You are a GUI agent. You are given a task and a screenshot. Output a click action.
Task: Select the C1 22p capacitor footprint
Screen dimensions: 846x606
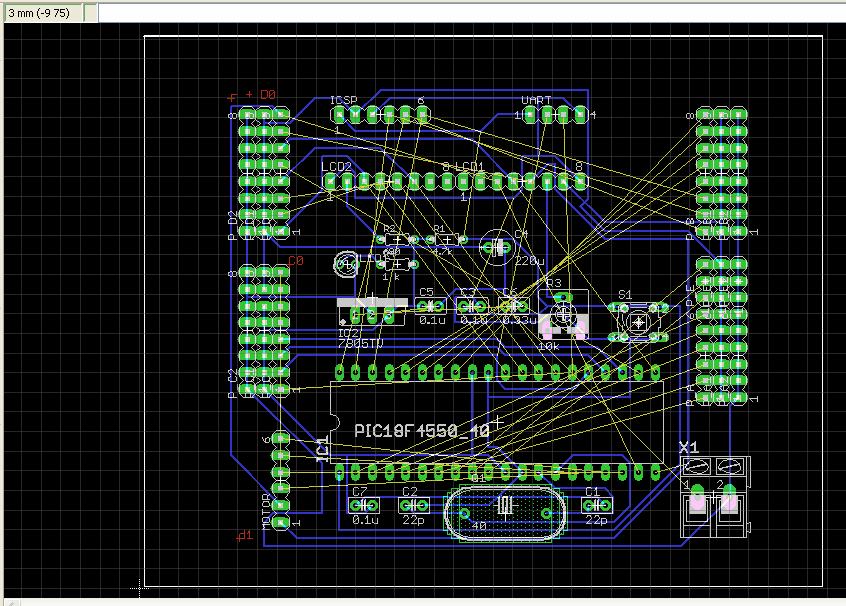tap(597, 506)
